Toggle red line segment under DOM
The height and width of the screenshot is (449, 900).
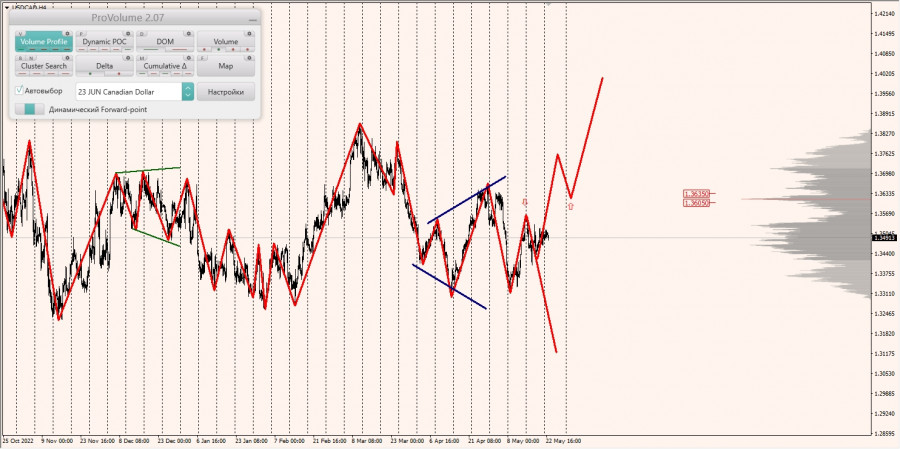(180, 49)
